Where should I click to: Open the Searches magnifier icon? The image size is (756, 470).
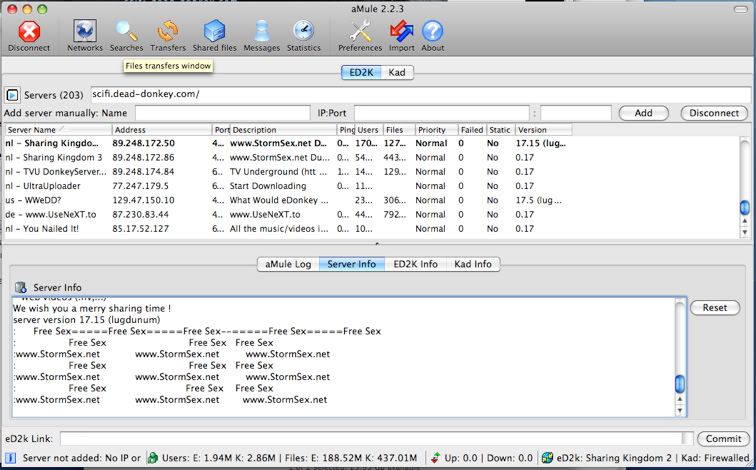126,31
